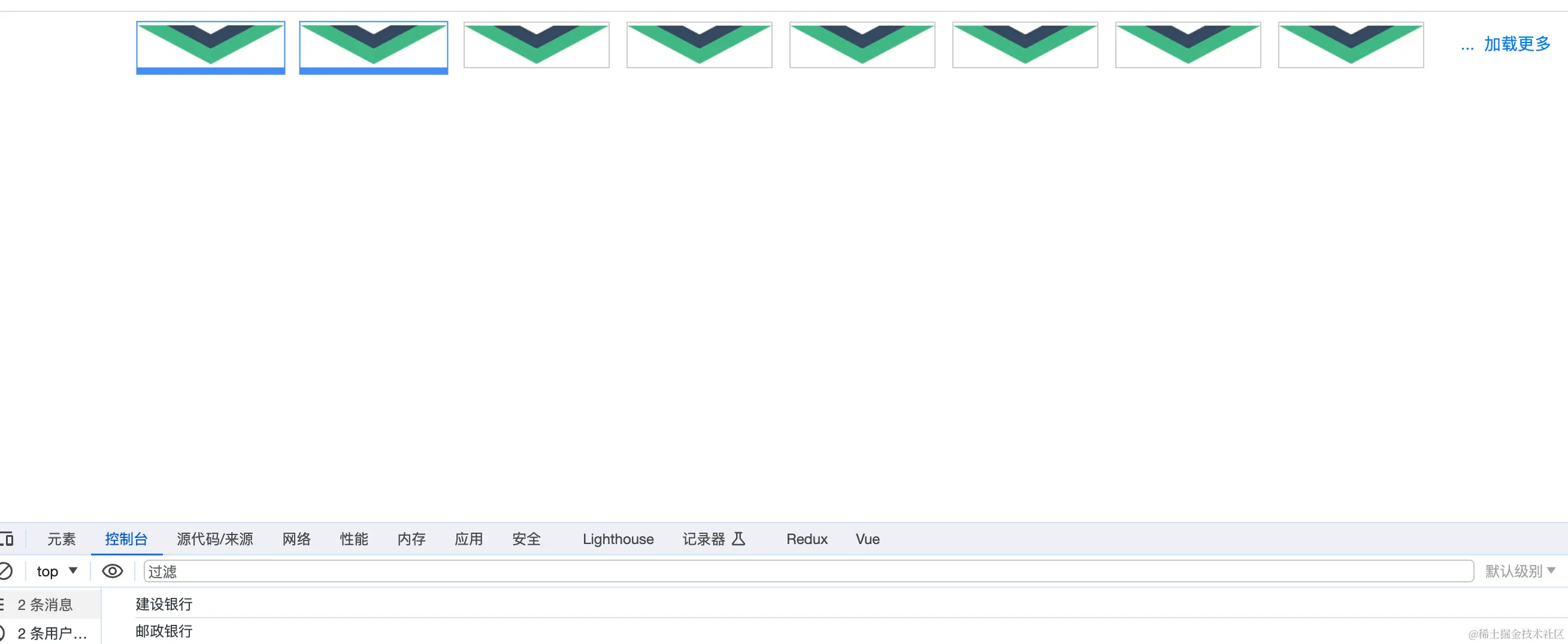Click the inspect element device toolbar icon
Screen dimensions: 1568x644
point(8,539)
